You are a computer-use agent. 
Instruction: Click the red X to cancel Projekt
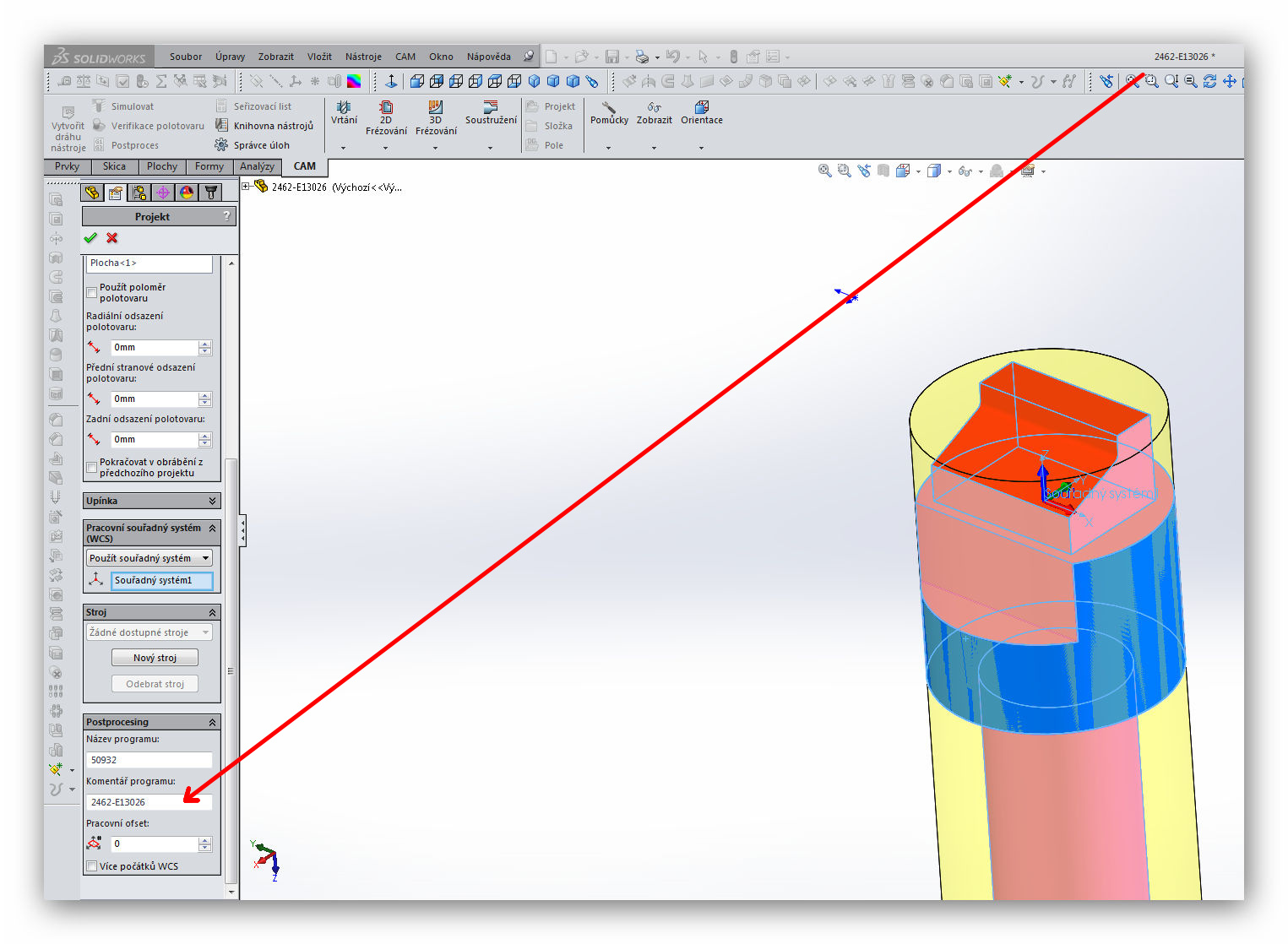coord(112,238)
